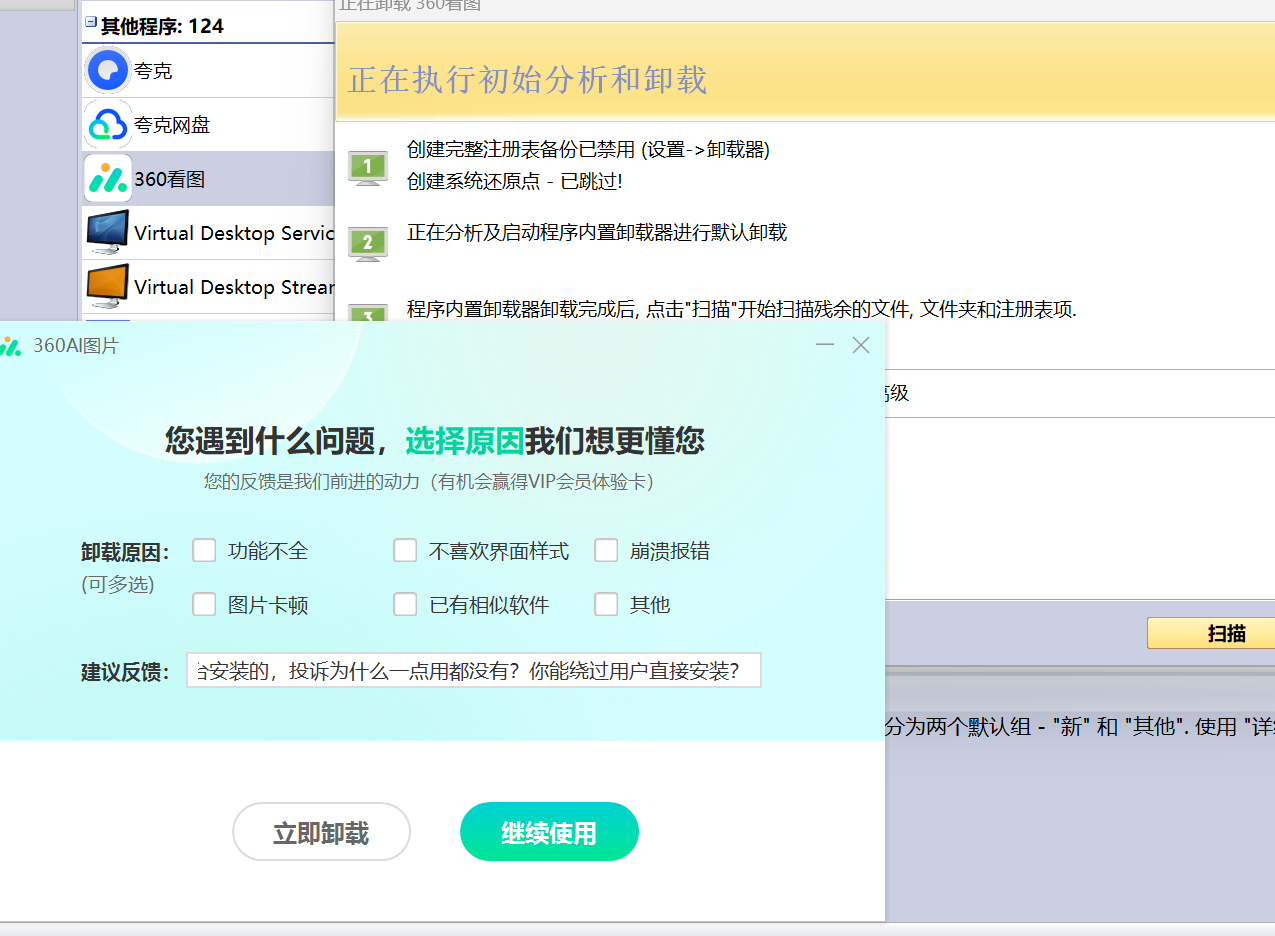Click the 360AI图片 logo in dialog title
Viewport: 1275px width, 936px height.
pyautogui.click(x=10, y=346)
